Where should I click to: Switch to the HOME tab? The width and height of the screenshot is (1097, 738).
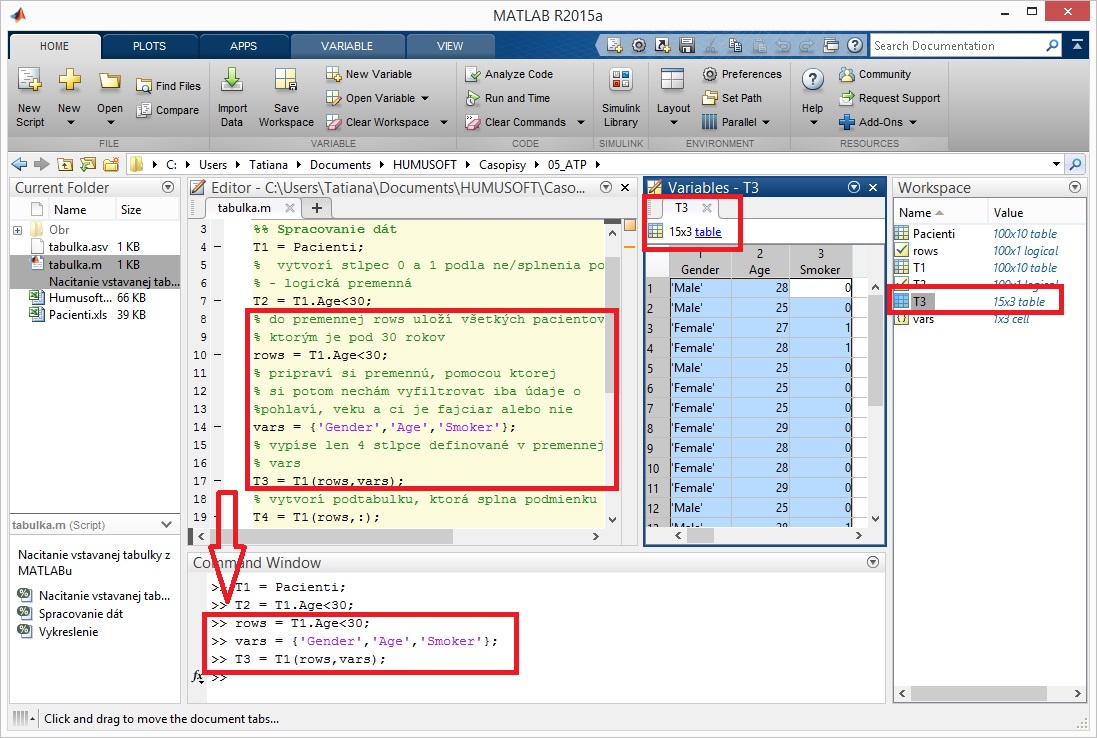point(55,46)
